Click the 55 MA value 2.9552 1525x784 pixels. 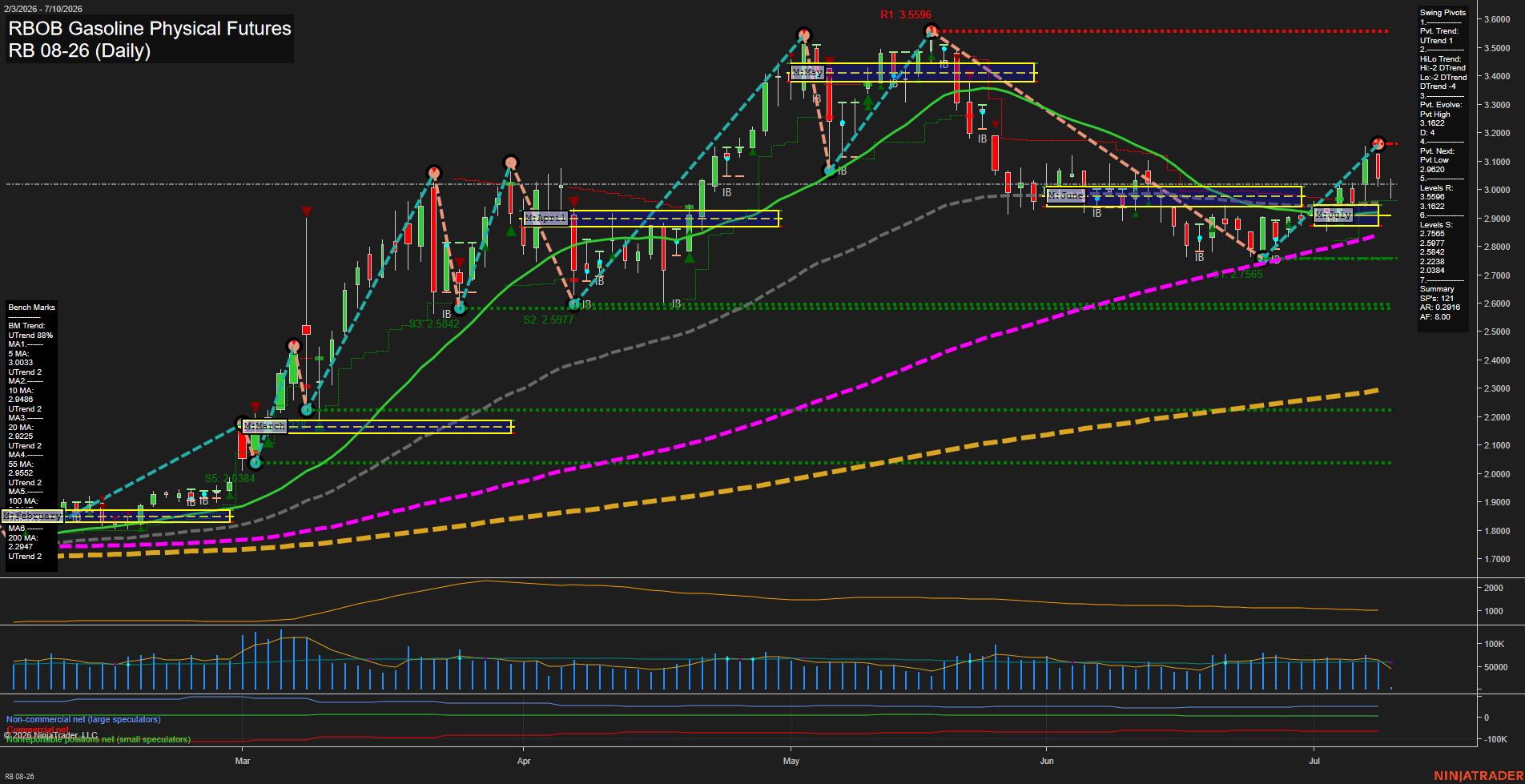[x=21, y=473]
